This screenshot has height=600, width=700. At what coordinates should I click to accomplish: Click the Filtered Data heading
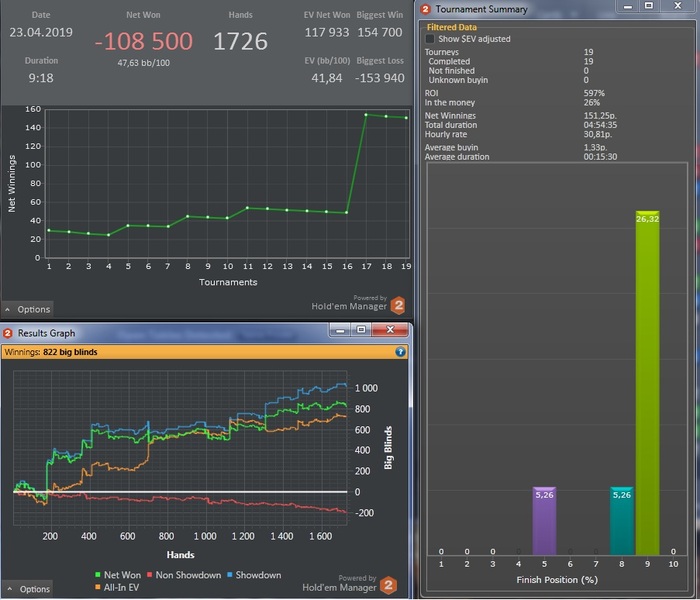pyautogui.click(x=451, y=27)
